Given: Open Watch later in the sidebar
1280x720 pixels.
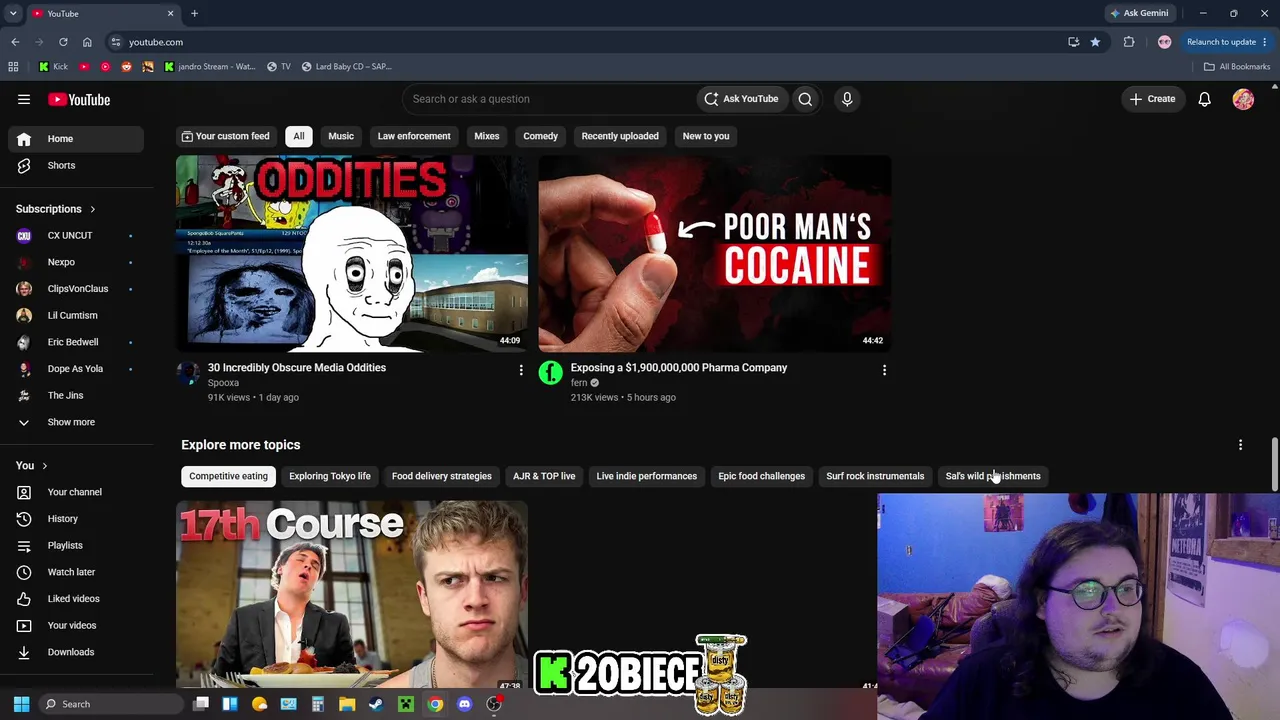Looking at the screenshot, I should 72,572.
